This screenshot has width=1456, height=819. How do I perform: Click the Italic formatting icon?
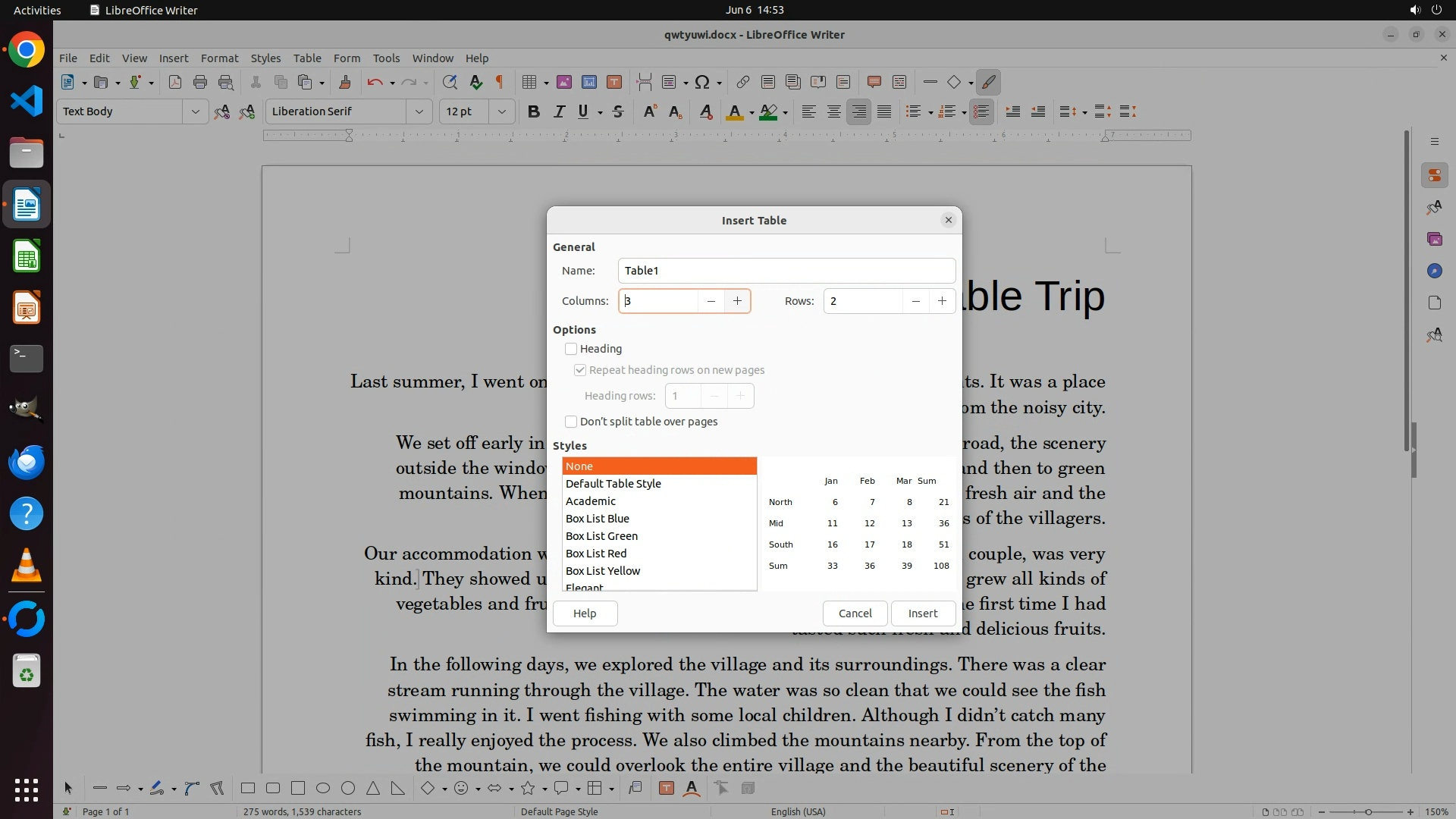559,111
